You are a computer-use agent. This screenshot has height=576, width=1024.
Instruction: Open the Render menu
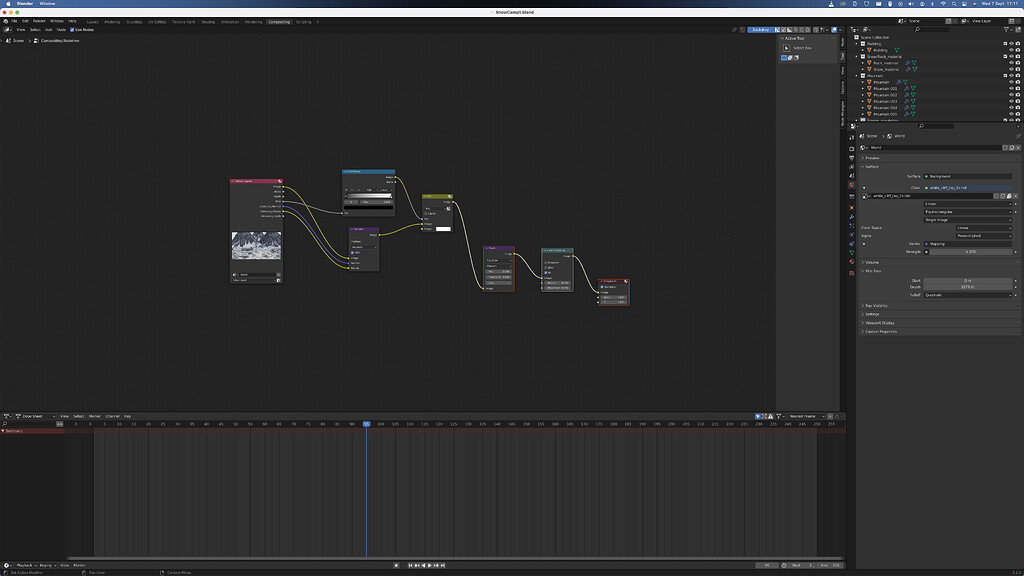tap(39, 21)
